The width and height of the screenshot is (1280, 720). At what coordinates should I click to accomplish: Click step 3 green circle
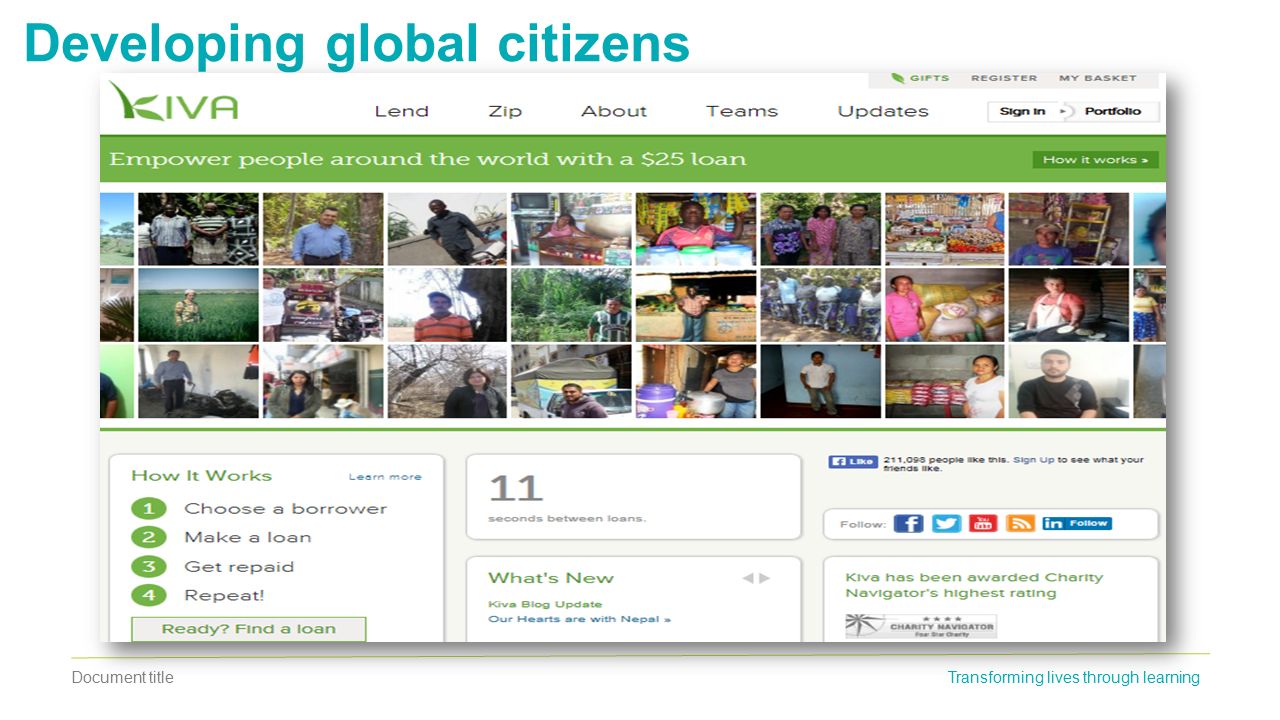[x=148, y=566]
